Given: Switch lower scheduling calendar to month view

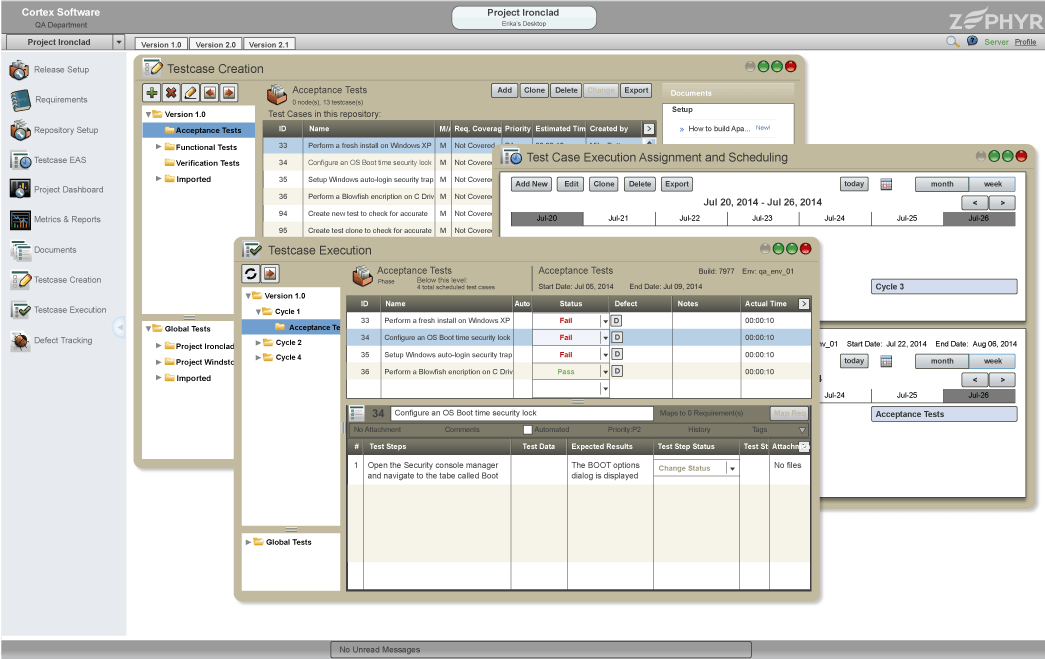Looking at the screenshot, I should coord(942,361).
